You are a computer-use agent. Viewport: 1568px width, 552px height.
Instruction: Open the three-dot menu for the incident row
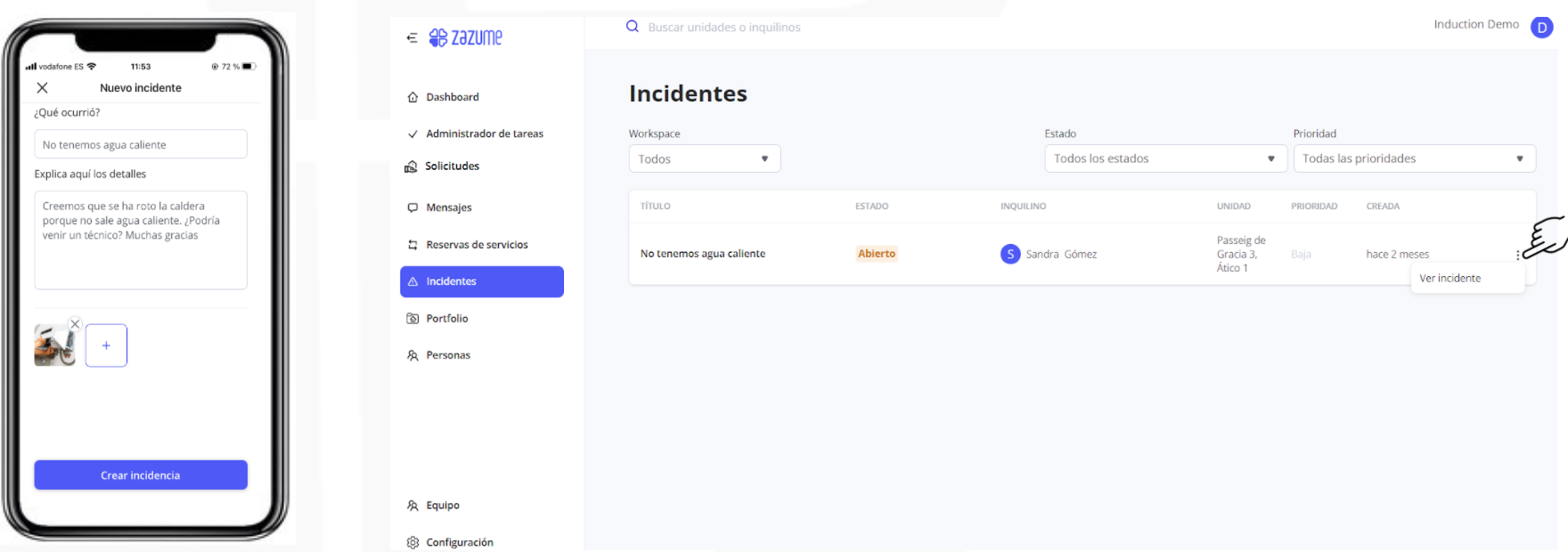1517,256
